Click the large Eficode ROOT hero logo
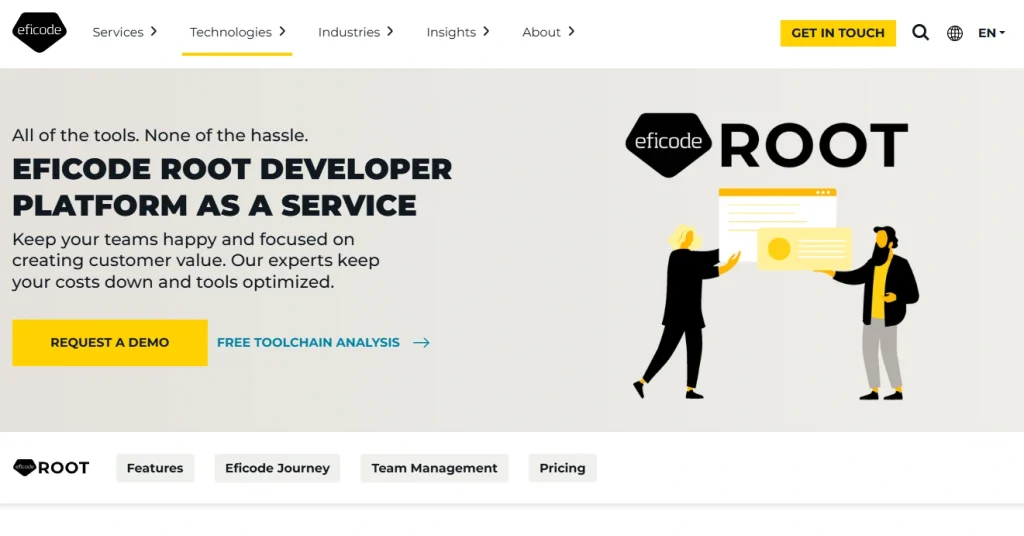This screenshot has height=536, width=1024. 767,145
